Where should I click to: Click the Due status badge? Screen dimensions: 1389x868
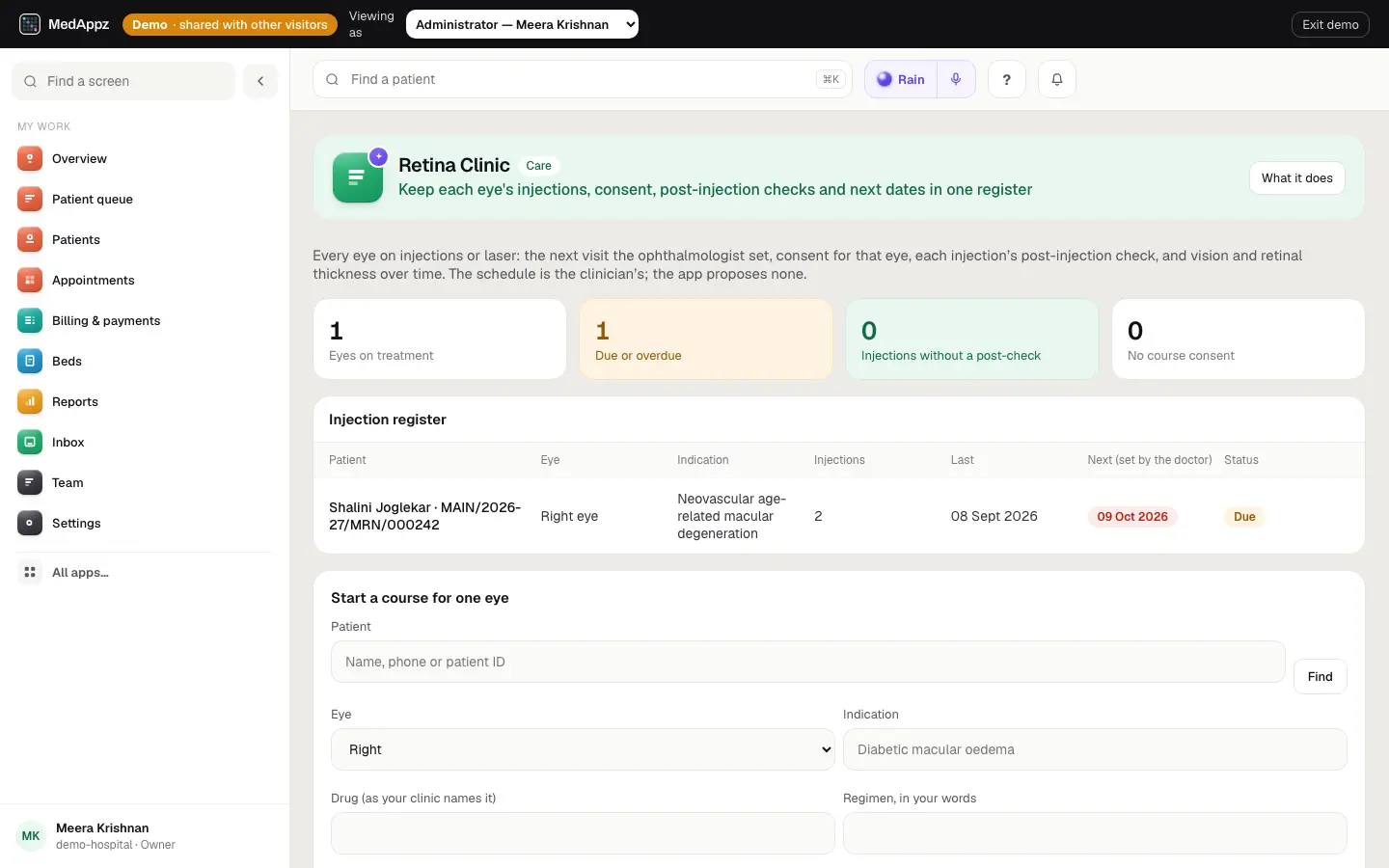[1244, 517]
